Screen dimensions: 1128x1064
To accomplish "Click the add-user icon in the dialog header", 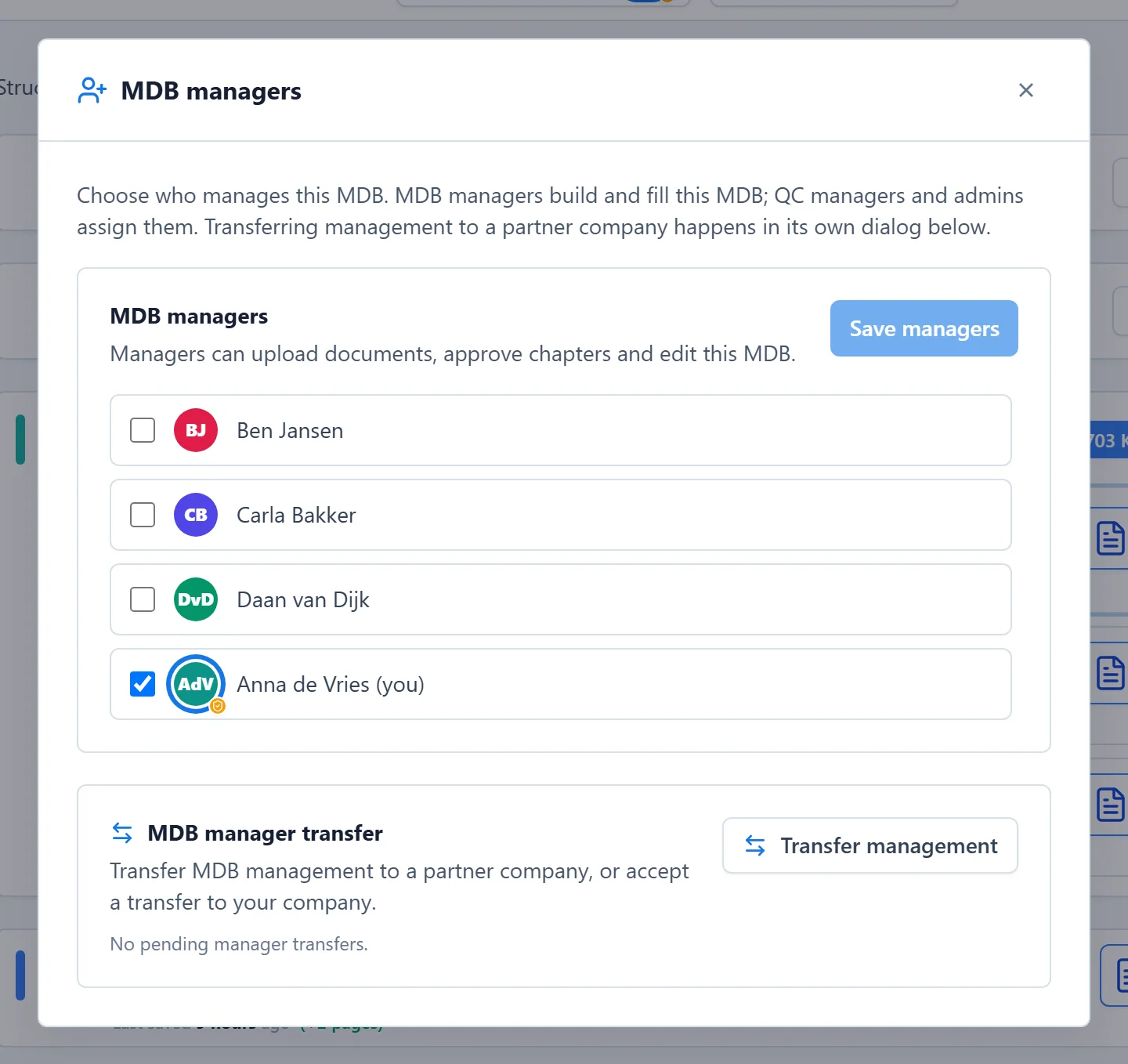I will [x=92, y=90].
